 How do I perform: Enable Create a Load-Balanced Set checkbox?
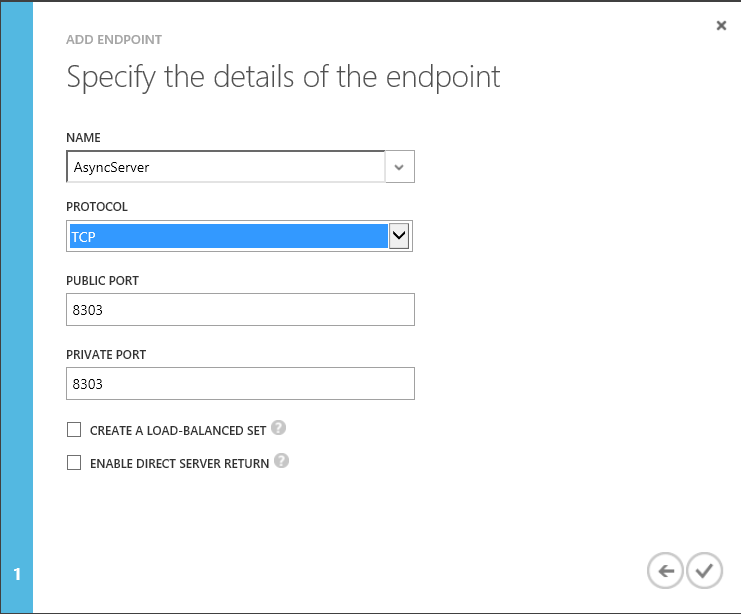73,430
